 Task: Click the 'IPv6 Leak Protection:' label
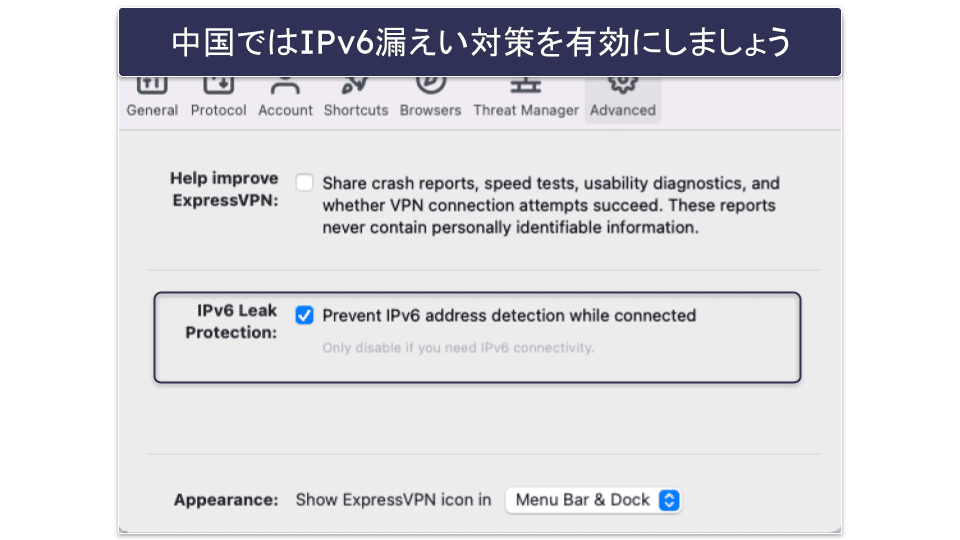pyautogui.click(x=231, y=321)
